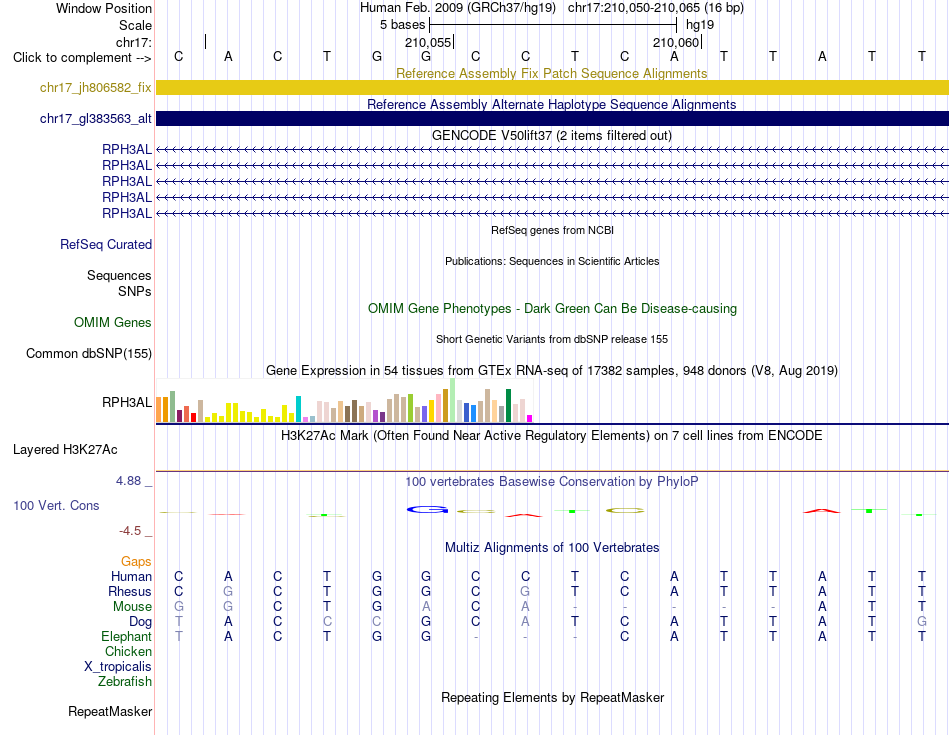This screenshot has height=735, width=950.
Task: Click the RPH3AL label beside the GTEx bar chart
Action: (127, 402)
